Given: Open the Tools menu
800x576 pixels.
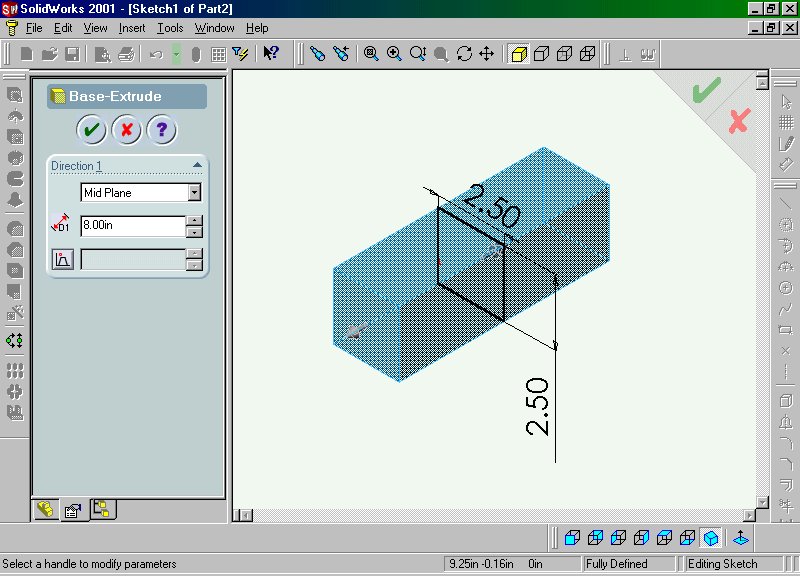Looking at the screenshot, I should (170, 28).
